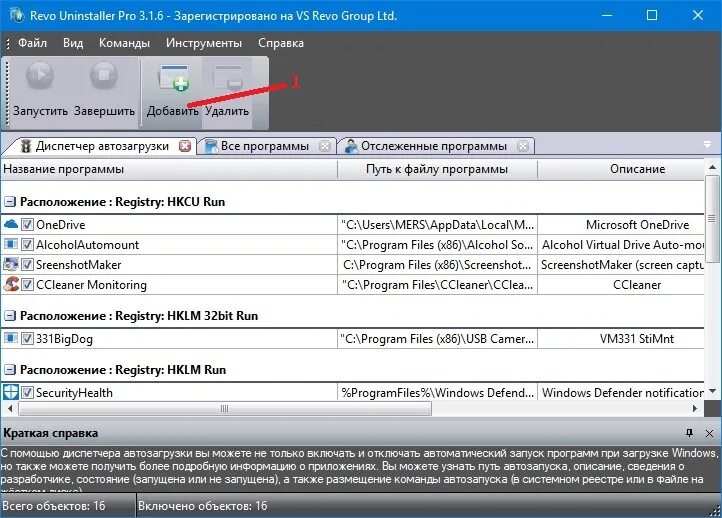Open the Инструменты menu
Image resolution: width=722 pixels, height=518 pixels.
204,43
